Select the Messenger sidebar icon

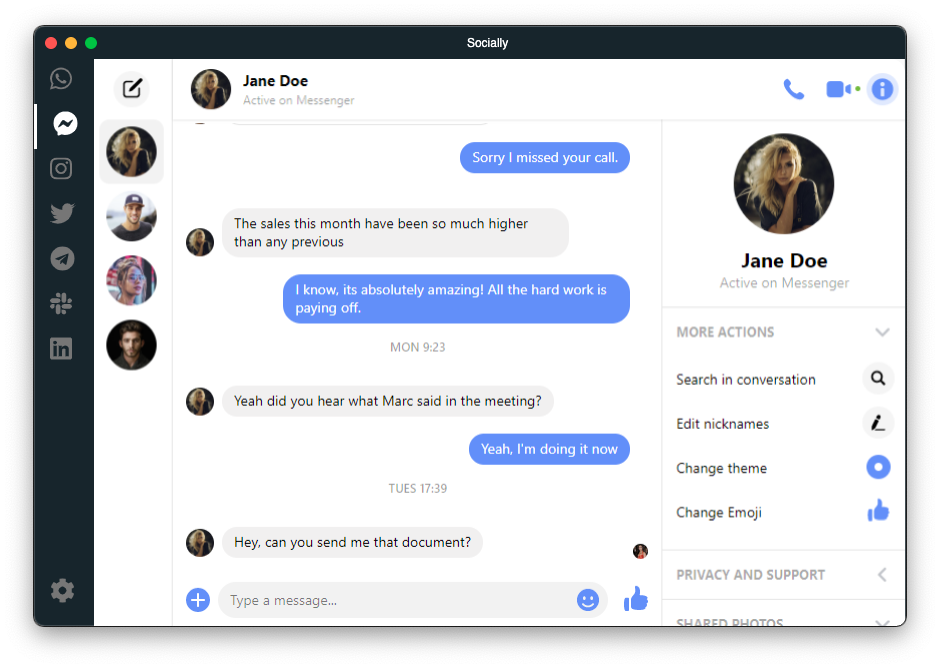click(65, 124)
